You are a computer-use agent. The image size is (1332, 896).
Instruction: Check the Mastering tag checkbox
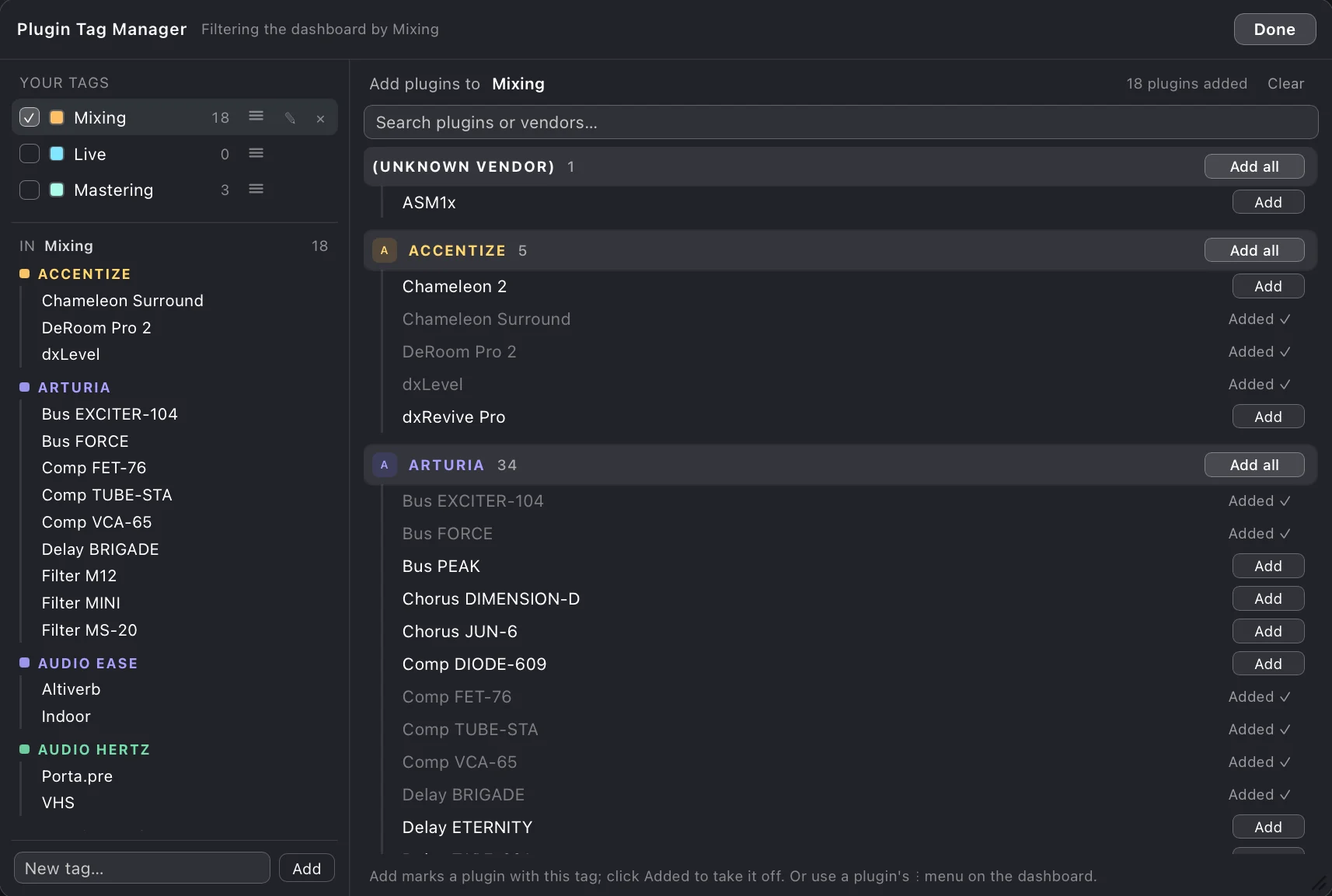(x=30, y=190)
